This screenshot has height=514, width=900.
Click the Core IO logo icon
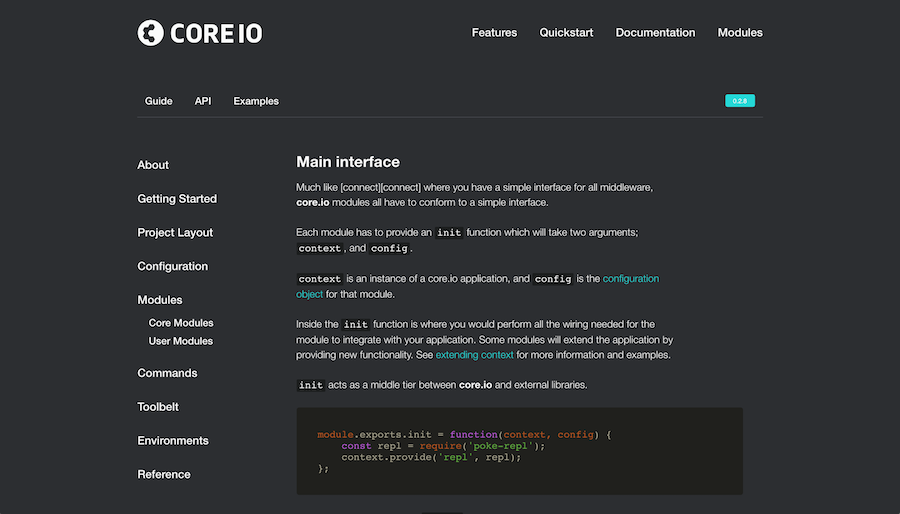point(150,33)
